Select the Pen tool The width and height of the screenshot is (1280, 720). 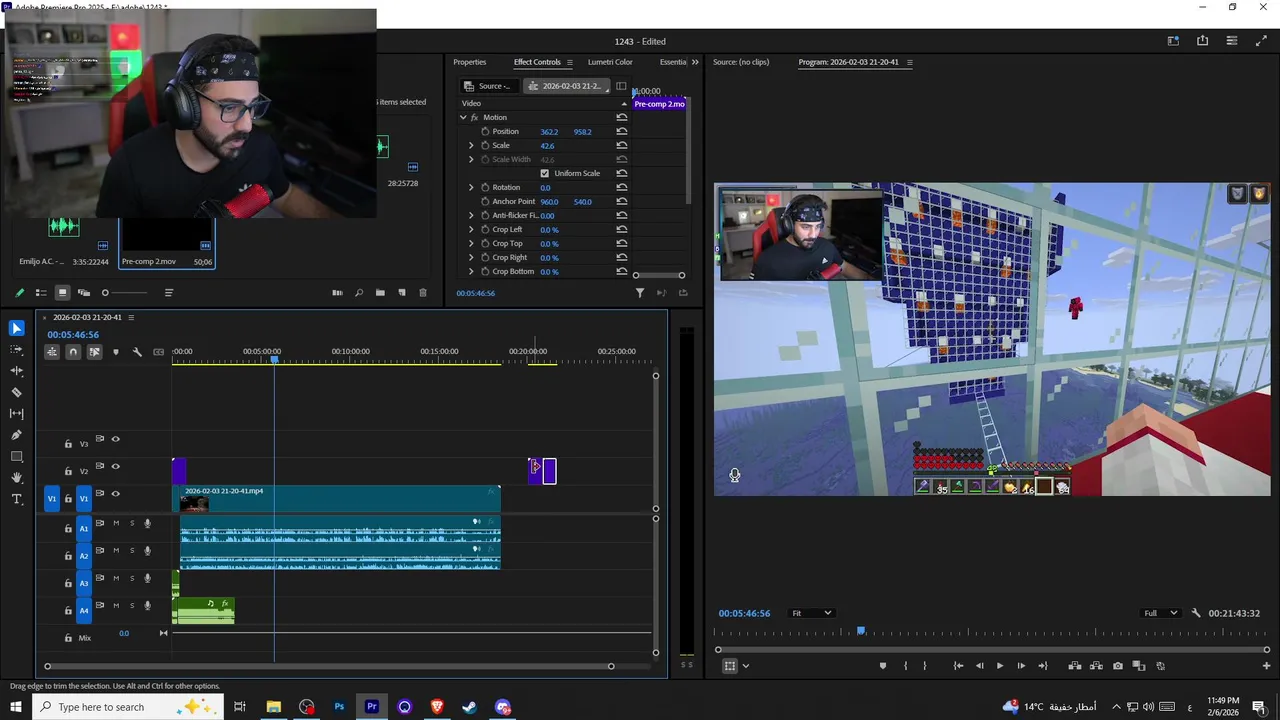pyautogui.click(x=16, y=435)
